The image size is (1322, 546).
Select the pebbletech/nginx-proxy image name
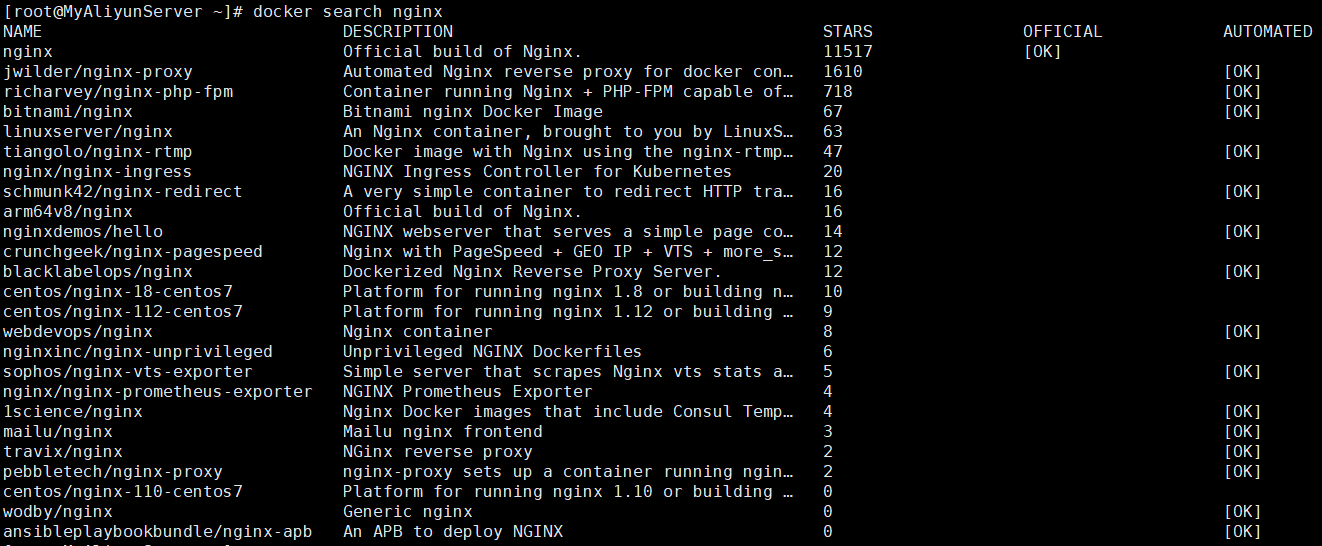coord(113,471)
